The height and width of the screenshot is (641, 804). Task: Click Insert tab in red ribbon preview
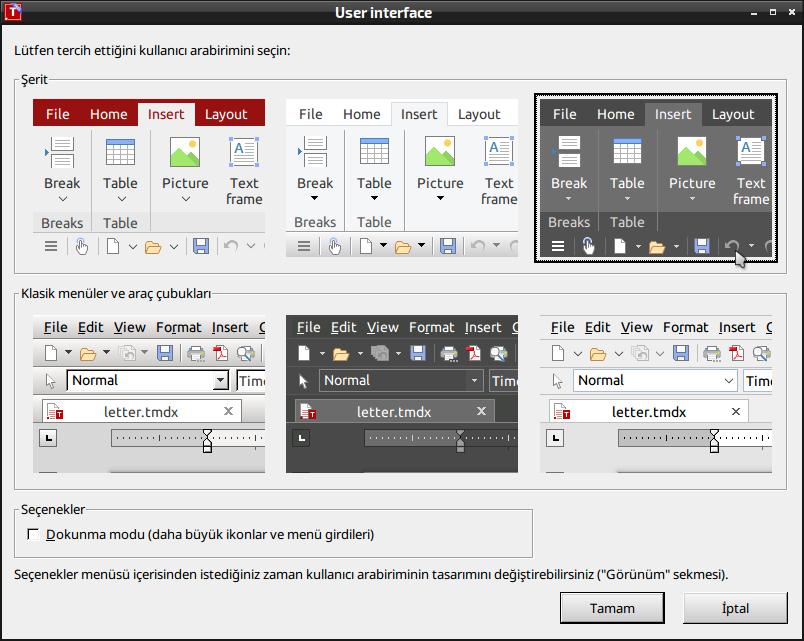click(x=166, y=114)
